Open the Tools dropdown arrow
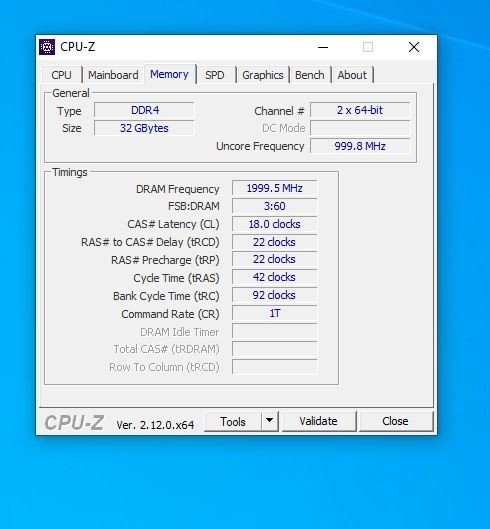This screenshot has height=529, width=490. 269,421
